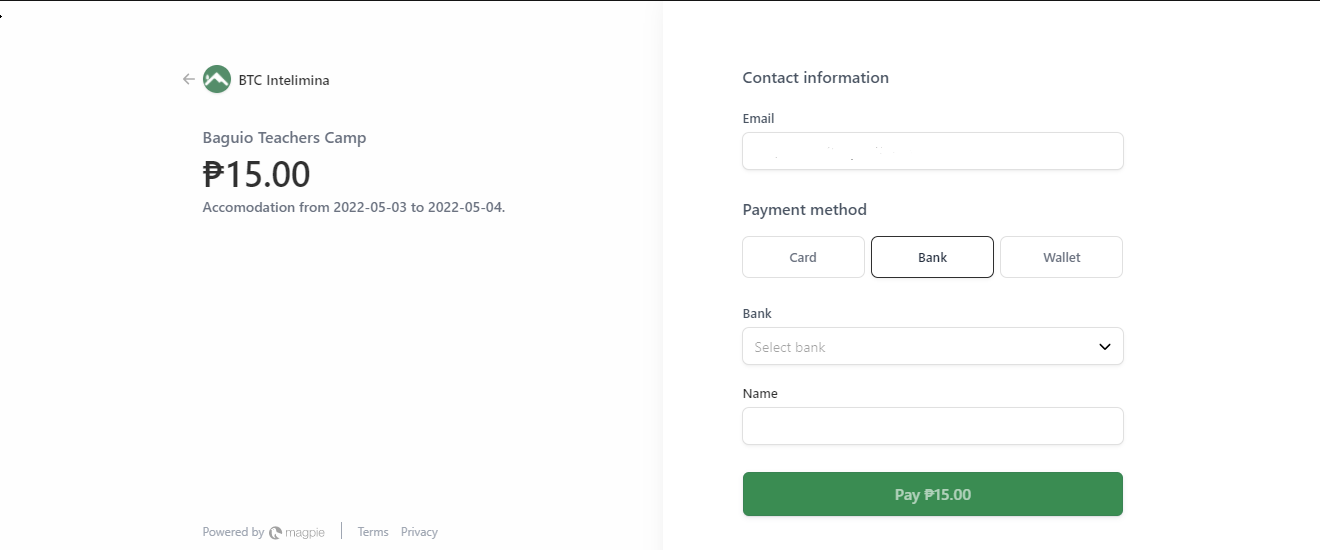Click into the Name text field

tap(932, 426)
